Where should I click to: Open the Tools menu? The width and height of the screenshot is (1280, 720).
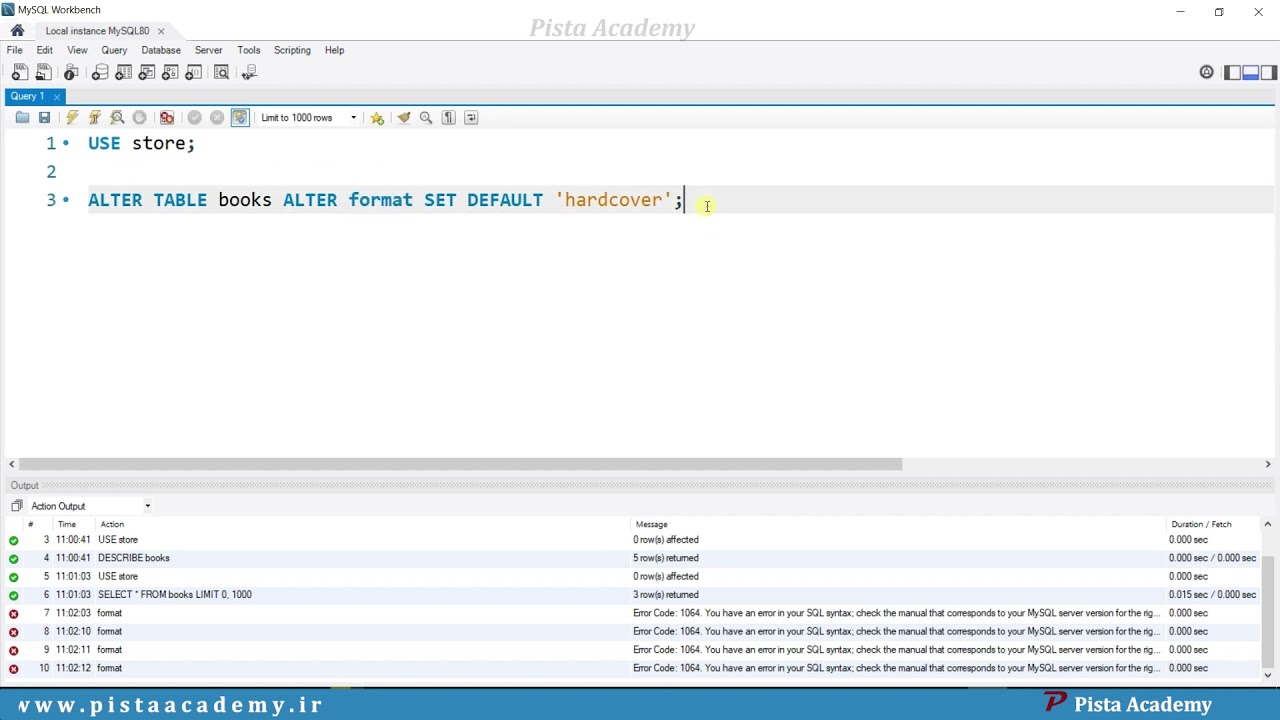(x=249, y=50)
